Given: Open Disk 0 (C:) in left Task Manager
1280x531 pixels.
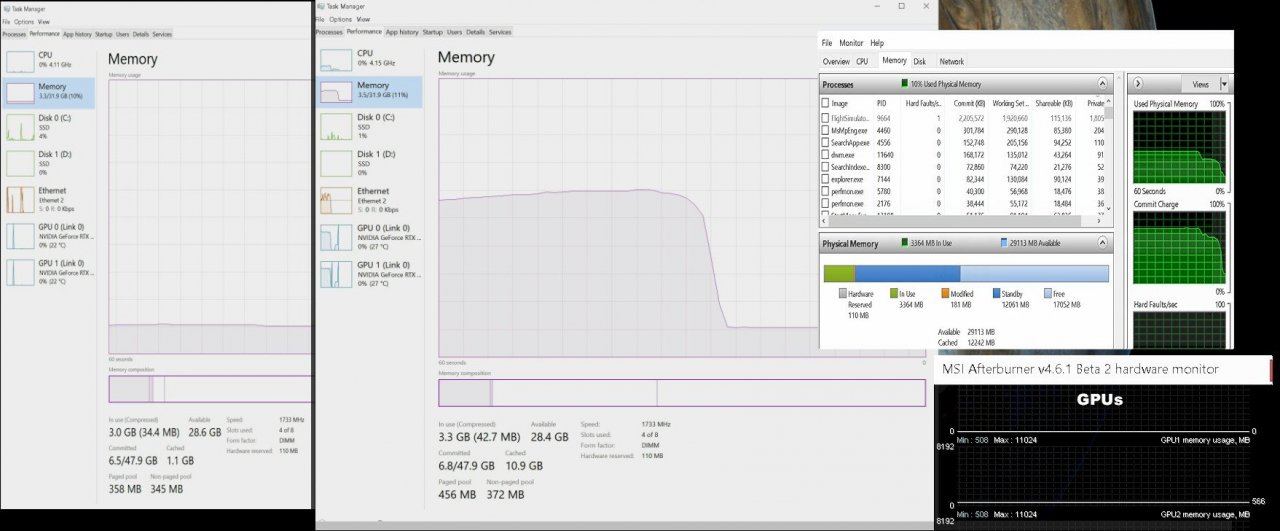Looking at the screenshot, I should pos(20,128).
